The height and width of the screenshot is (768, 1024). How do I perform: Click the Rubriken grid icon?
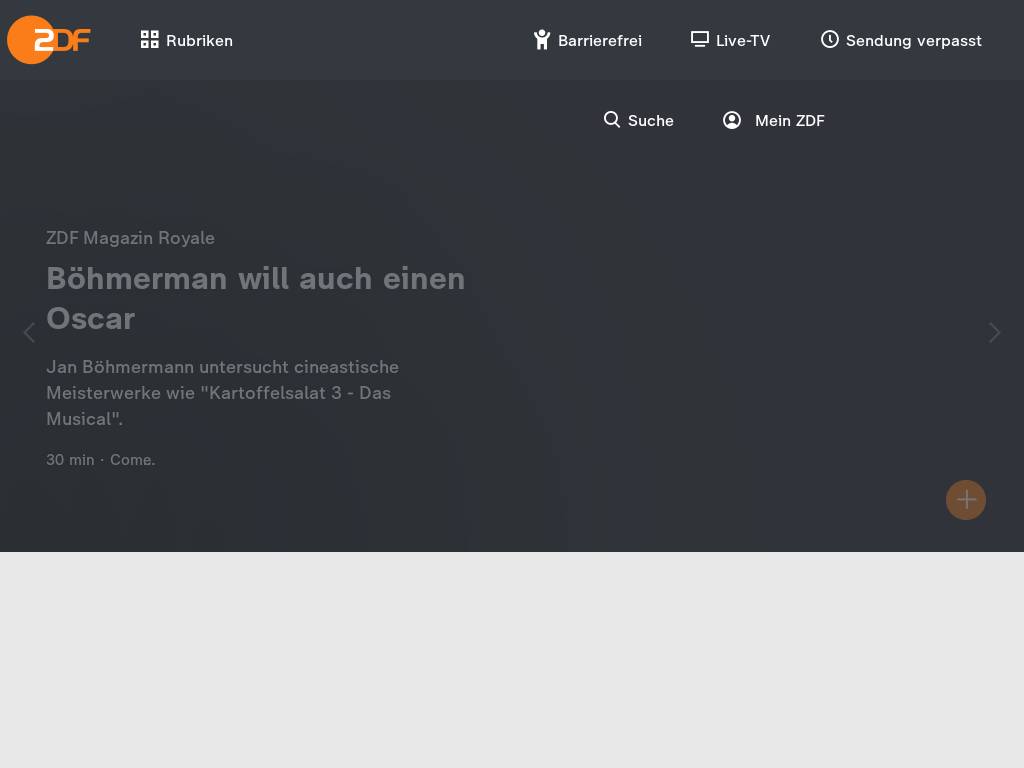tap(150, 40)
